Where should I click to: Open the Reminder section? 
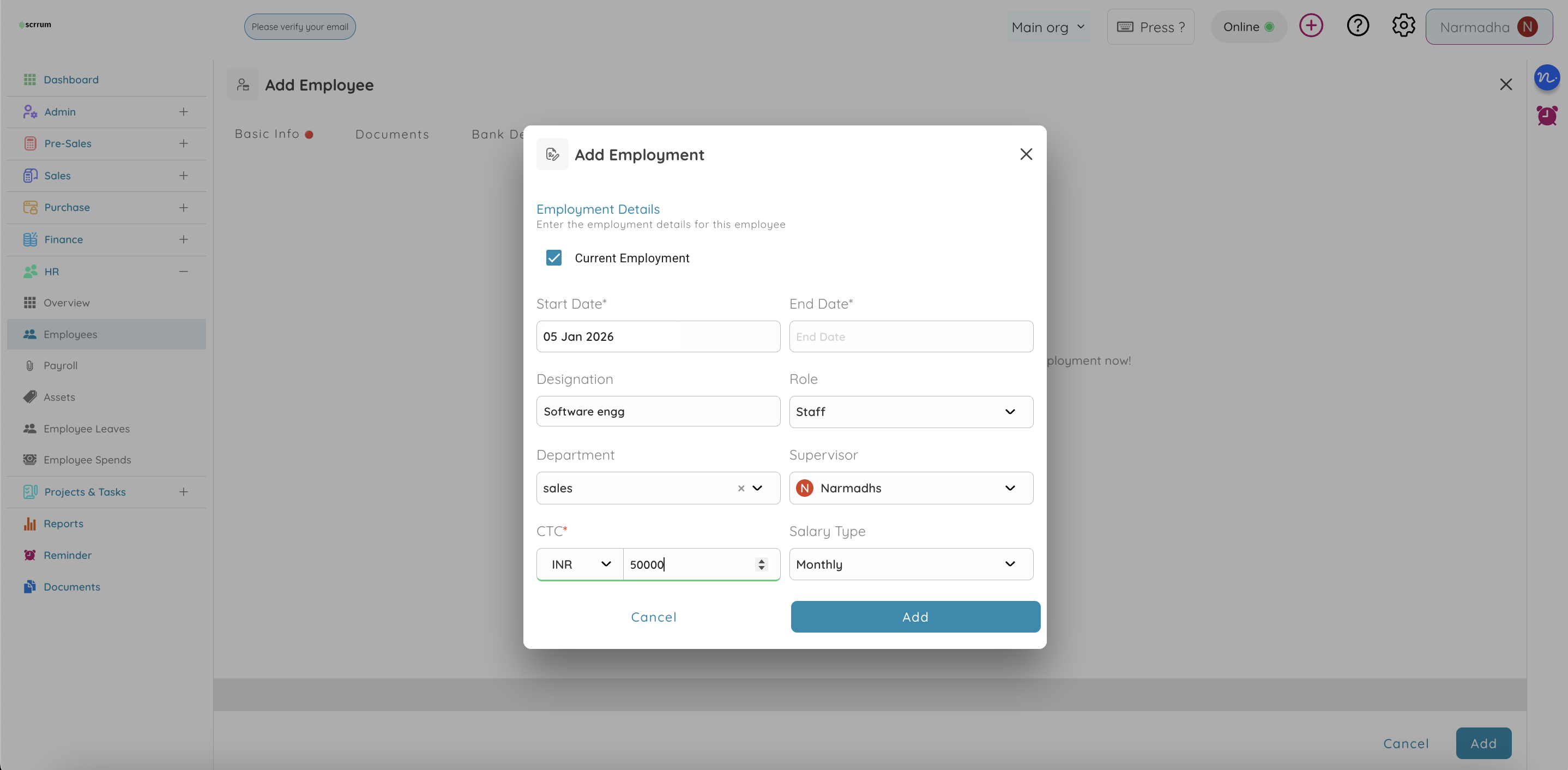pos(68,555)
